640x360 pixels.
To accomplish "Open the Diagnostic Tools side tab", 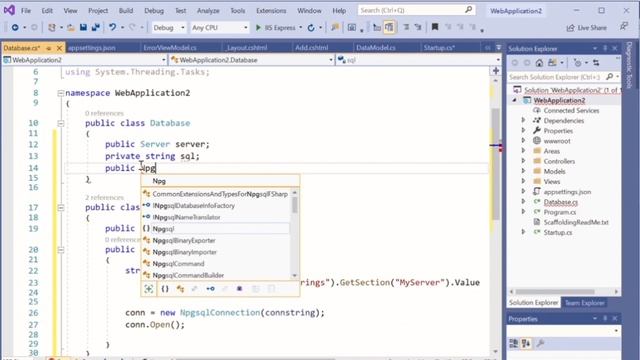I will click(629, 64).
